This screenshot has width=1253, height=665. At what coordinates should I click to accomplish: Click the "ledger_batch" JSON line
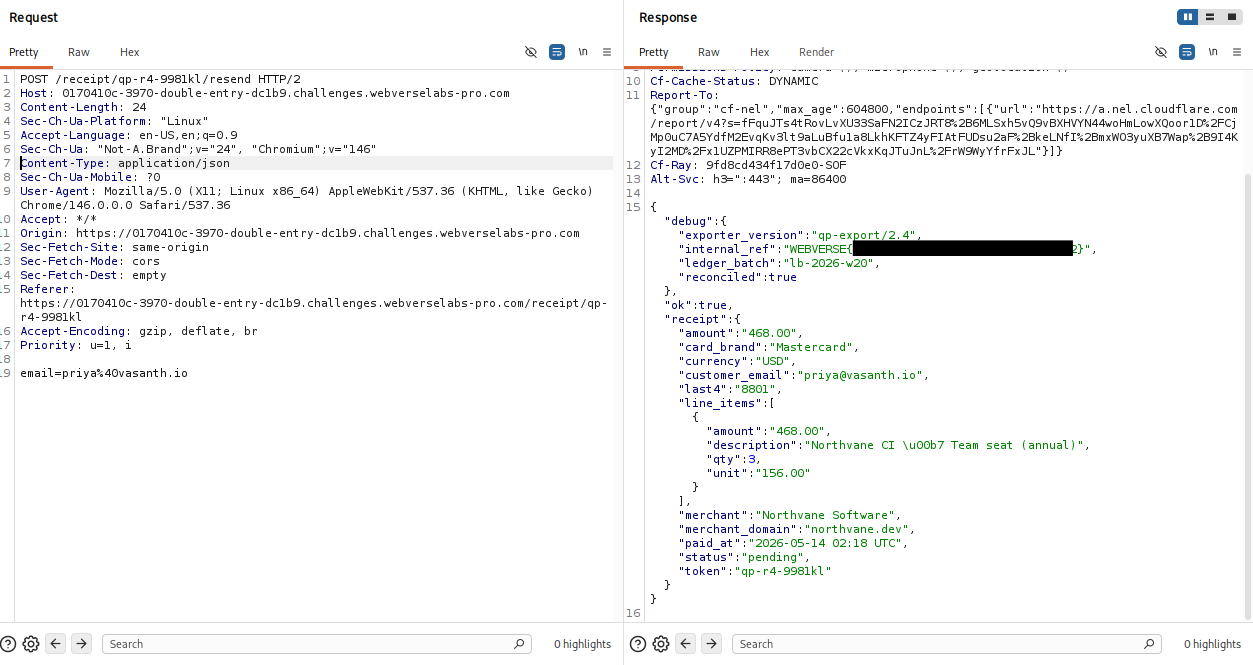(779, 263)
